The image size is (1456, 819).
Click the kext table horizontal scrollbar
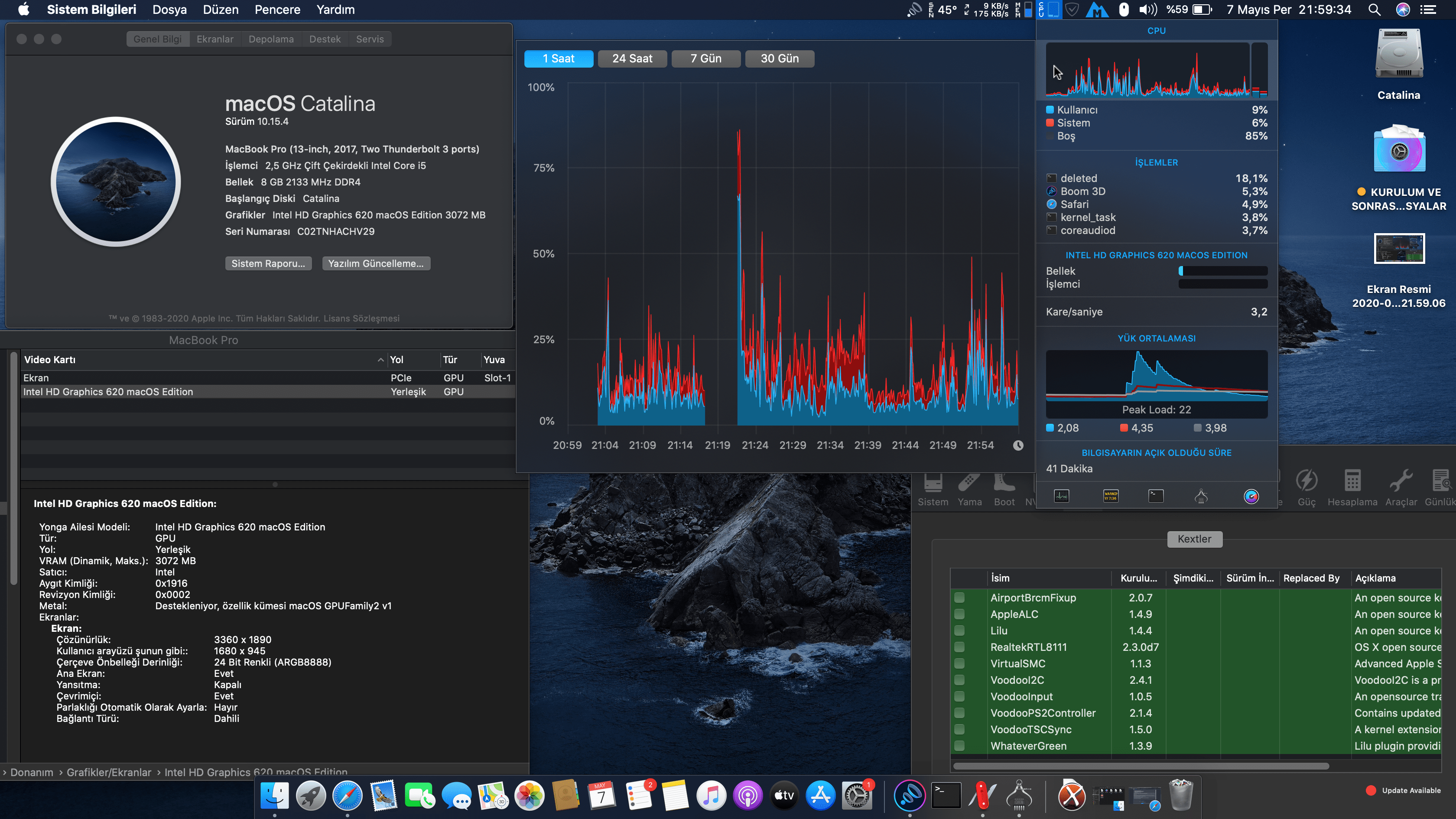(x=1141, y=767)
